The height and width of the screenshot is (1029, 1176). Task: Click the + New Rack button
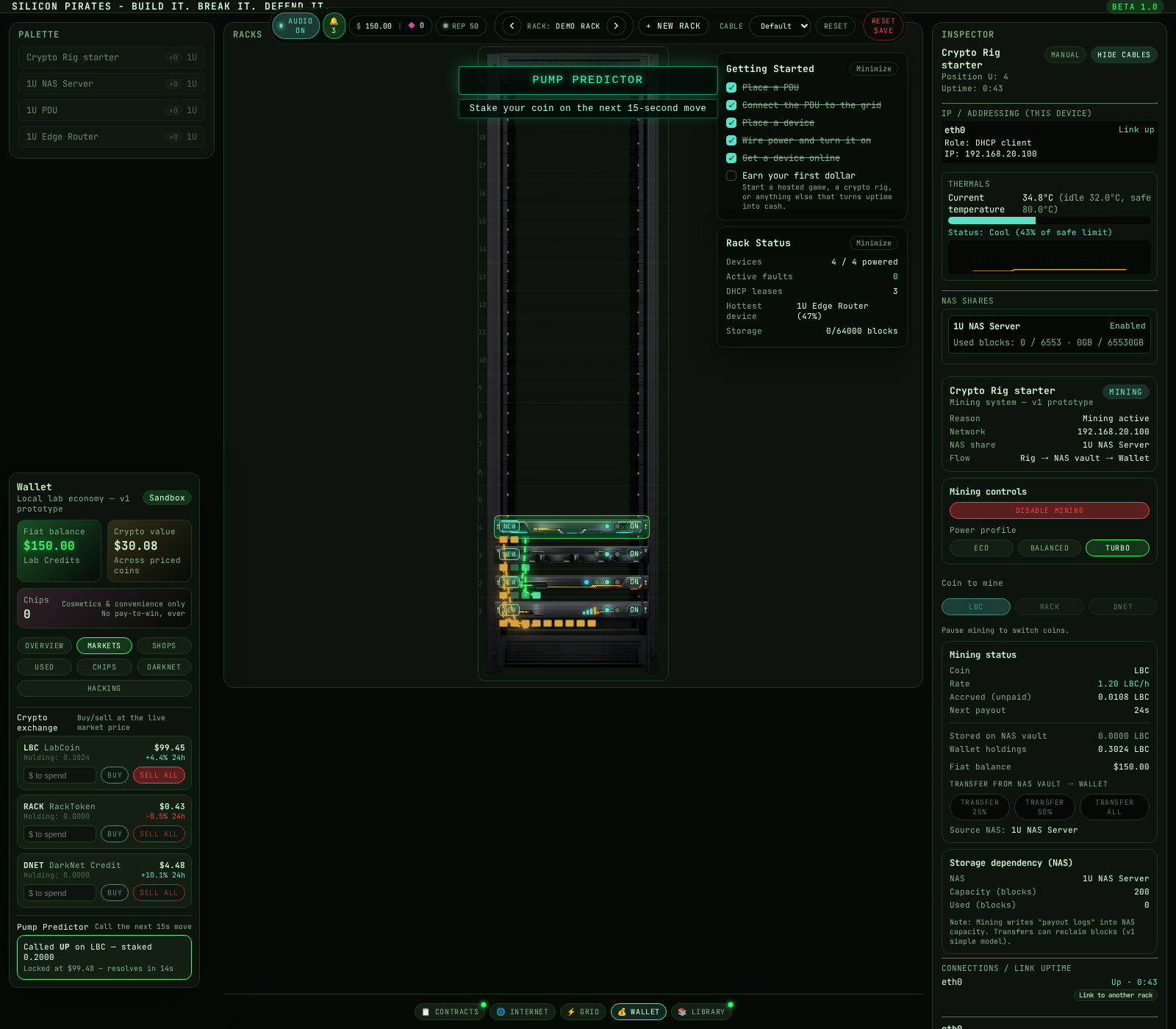click(673, 26)
